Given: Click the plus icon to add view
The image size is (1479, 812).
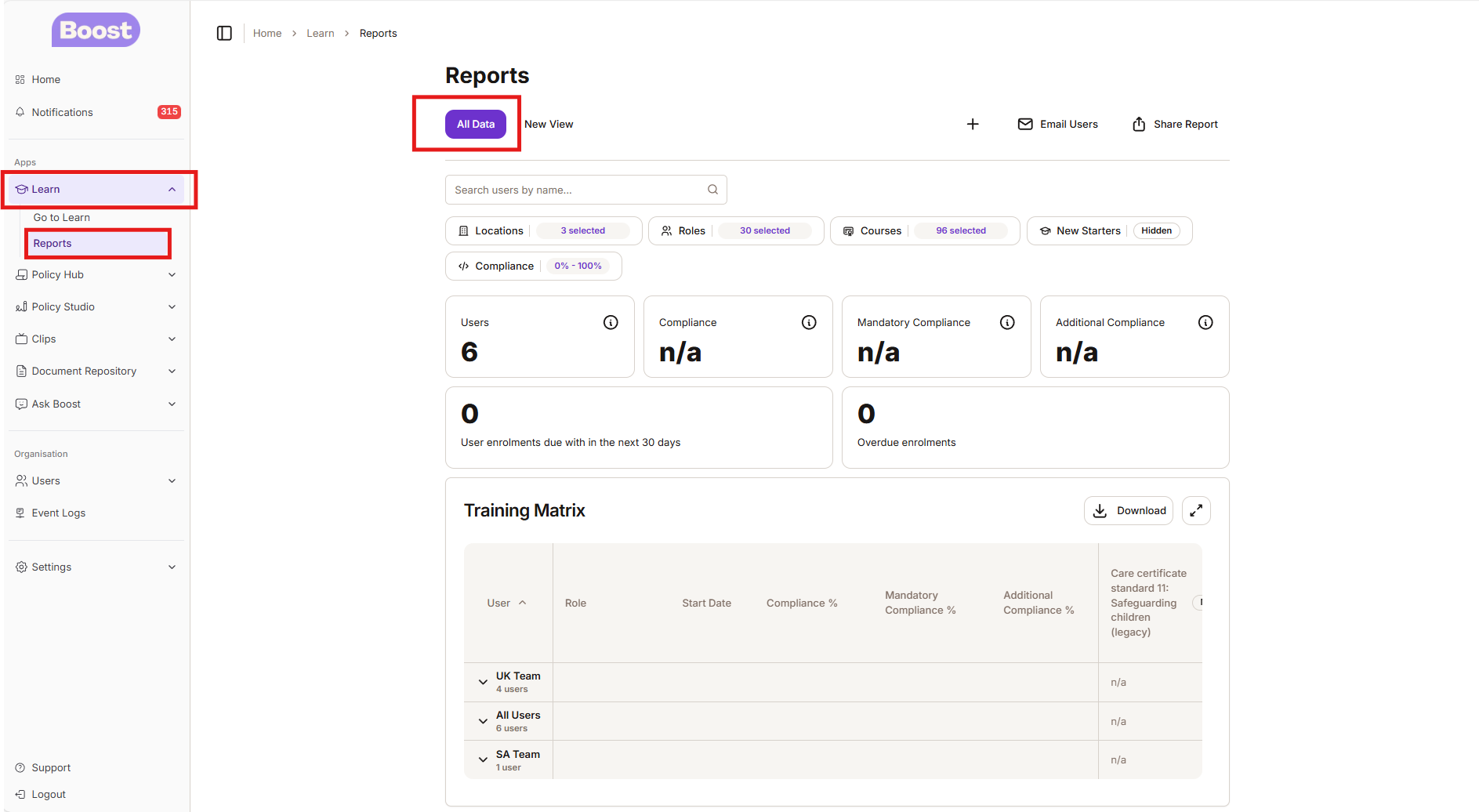Looking at the screenshot, I should (x=973, y=124).
